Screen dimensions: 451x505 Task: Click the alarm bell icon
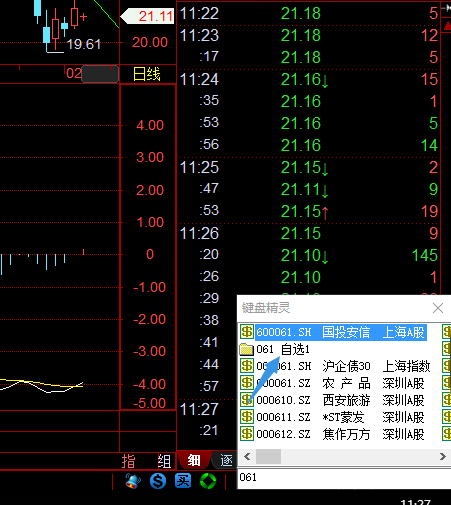133,481
